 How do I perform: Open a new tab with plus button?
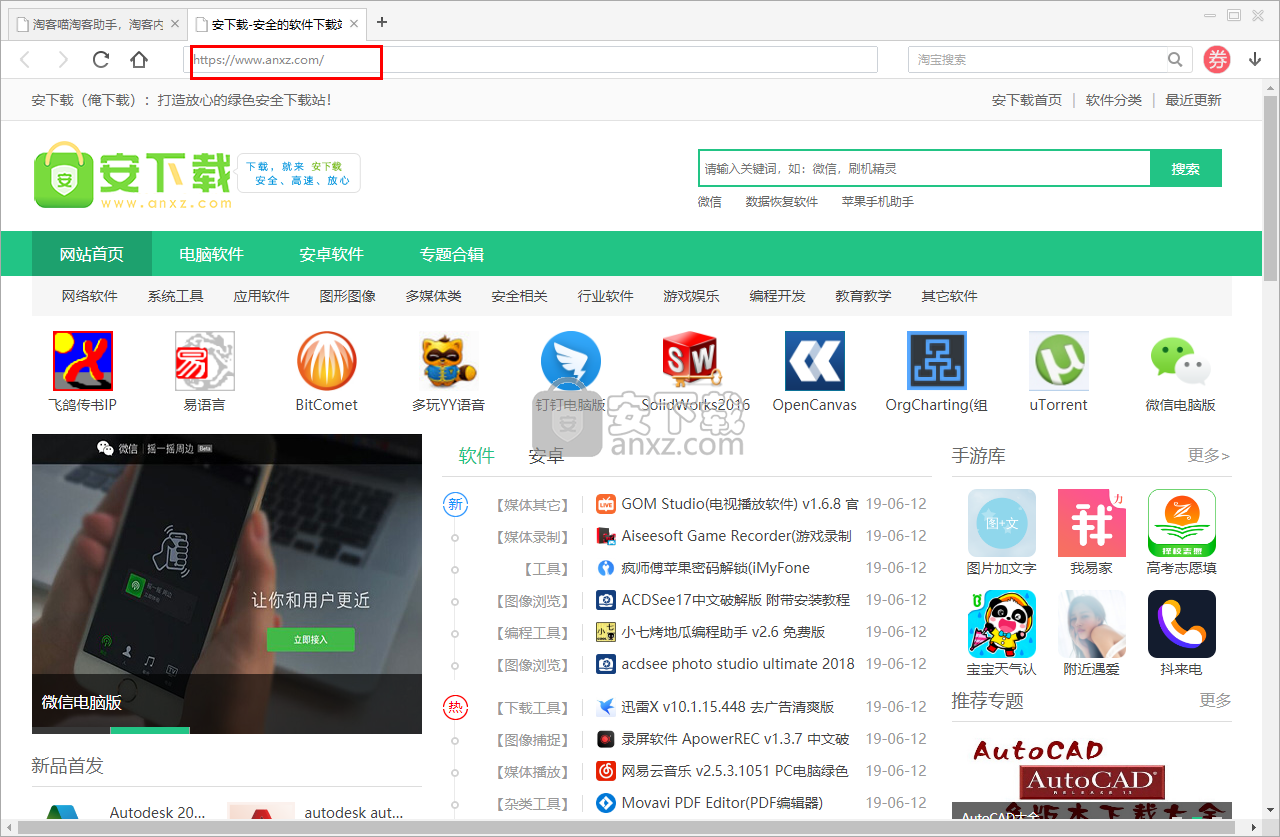[381, 22]
